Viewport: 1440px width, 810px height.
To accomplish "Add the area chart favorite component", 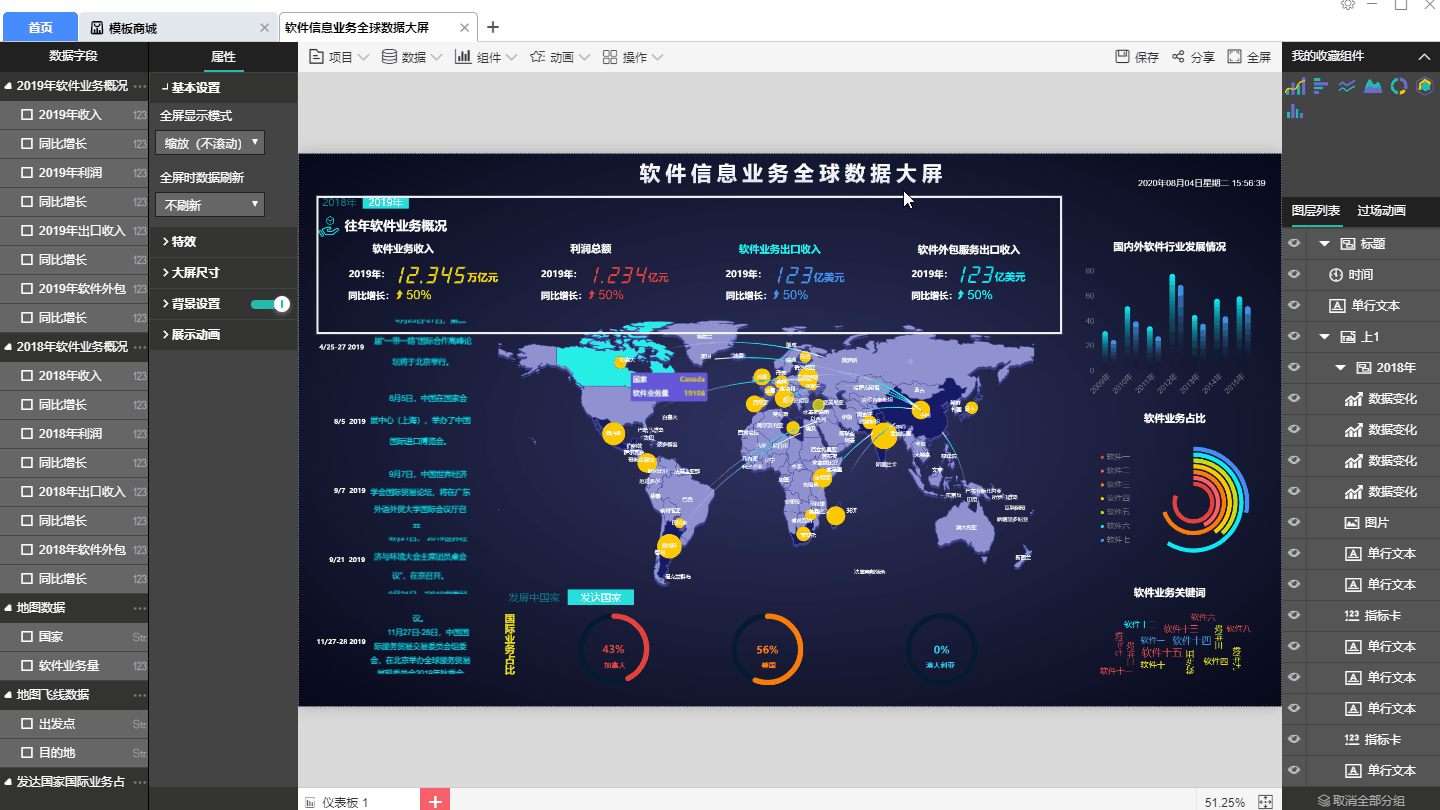I will pyautogui.click(x=1373, y=86).
